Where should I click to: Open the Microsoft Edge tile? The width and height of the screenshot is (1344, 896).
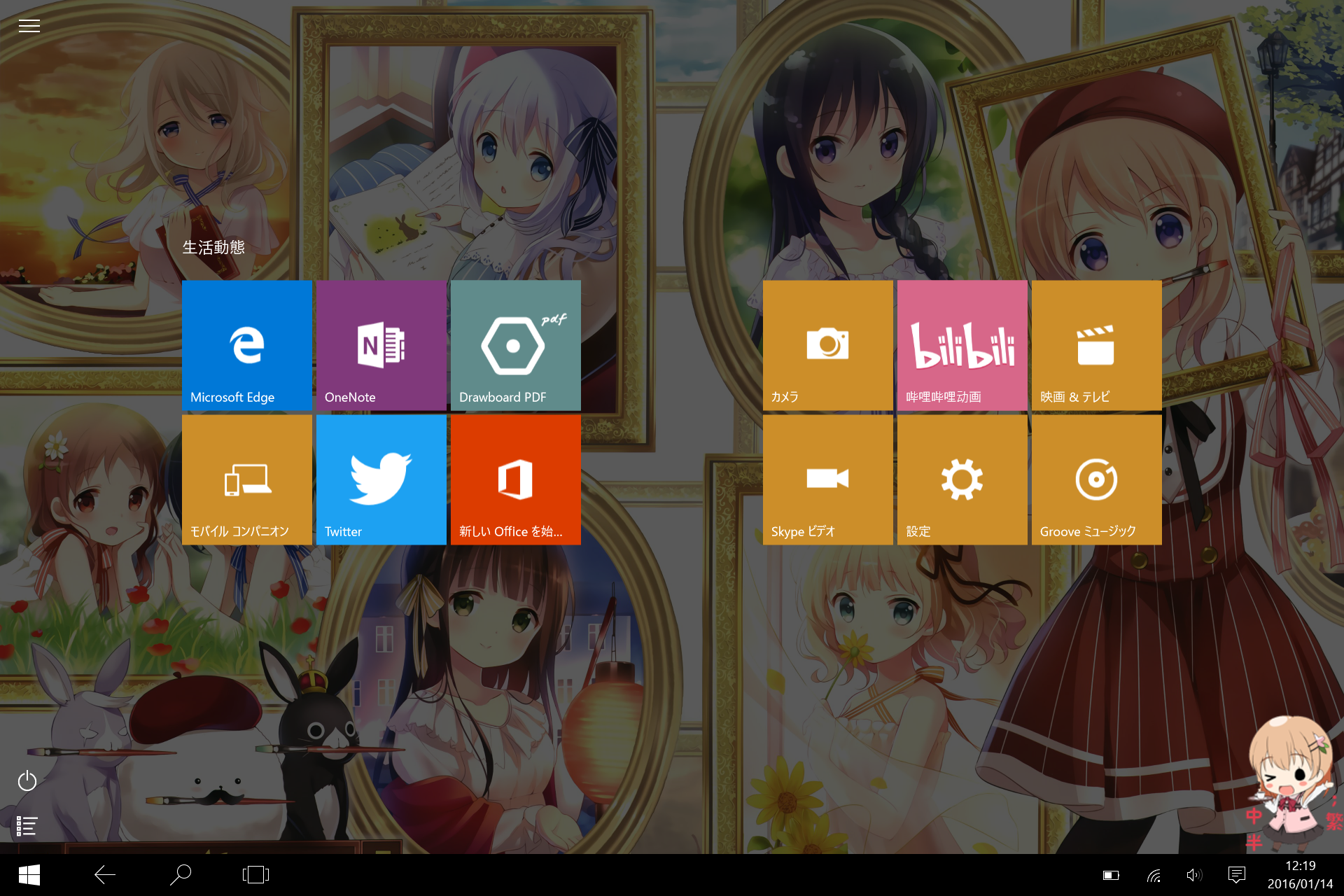(246, 345)
